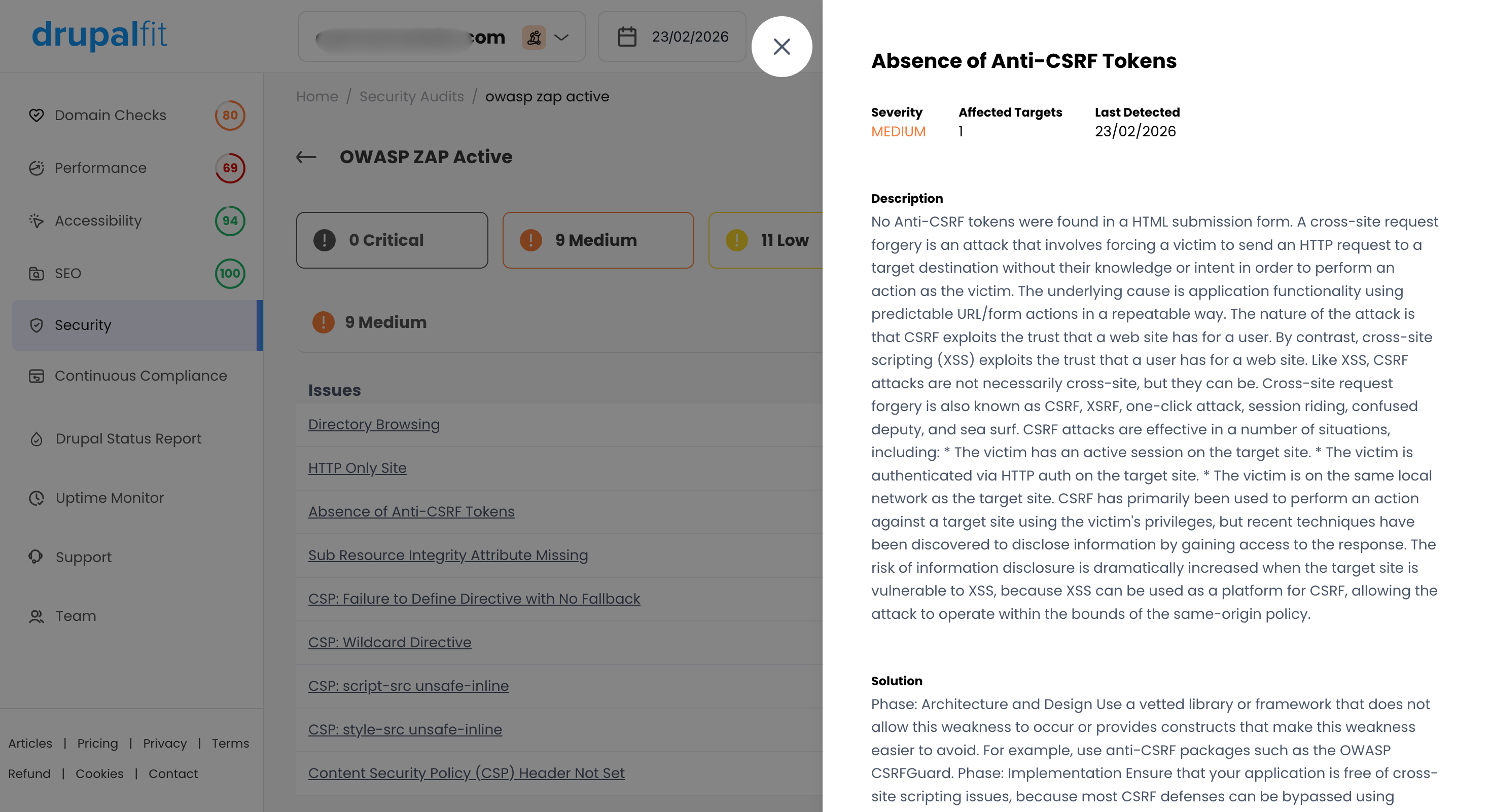Open the Directory Browsing issue link
The width and height of the screenshot is (1491, 812).
[374, 425]
